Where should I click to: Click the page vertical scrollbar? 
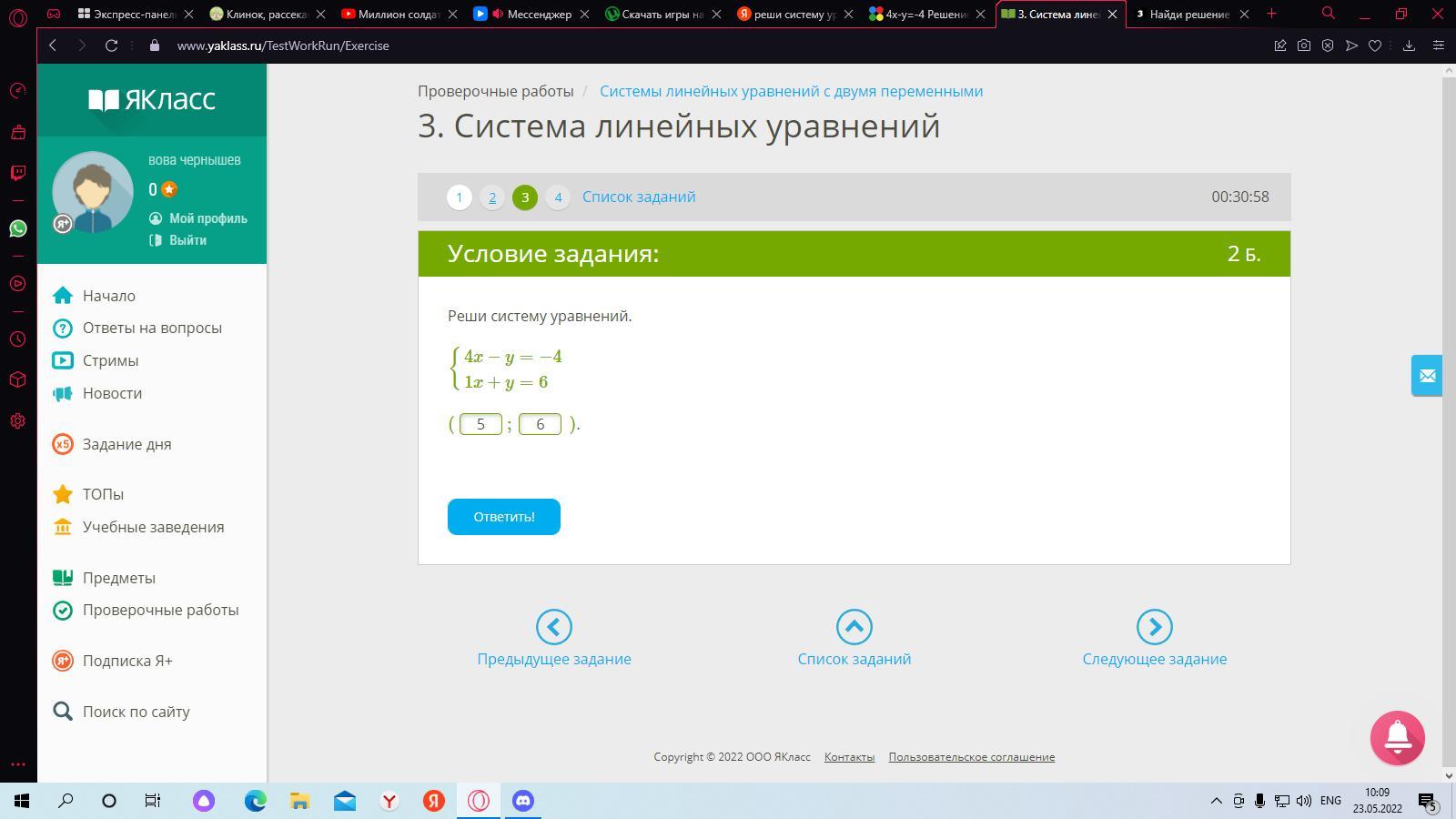coord(1450,423)
